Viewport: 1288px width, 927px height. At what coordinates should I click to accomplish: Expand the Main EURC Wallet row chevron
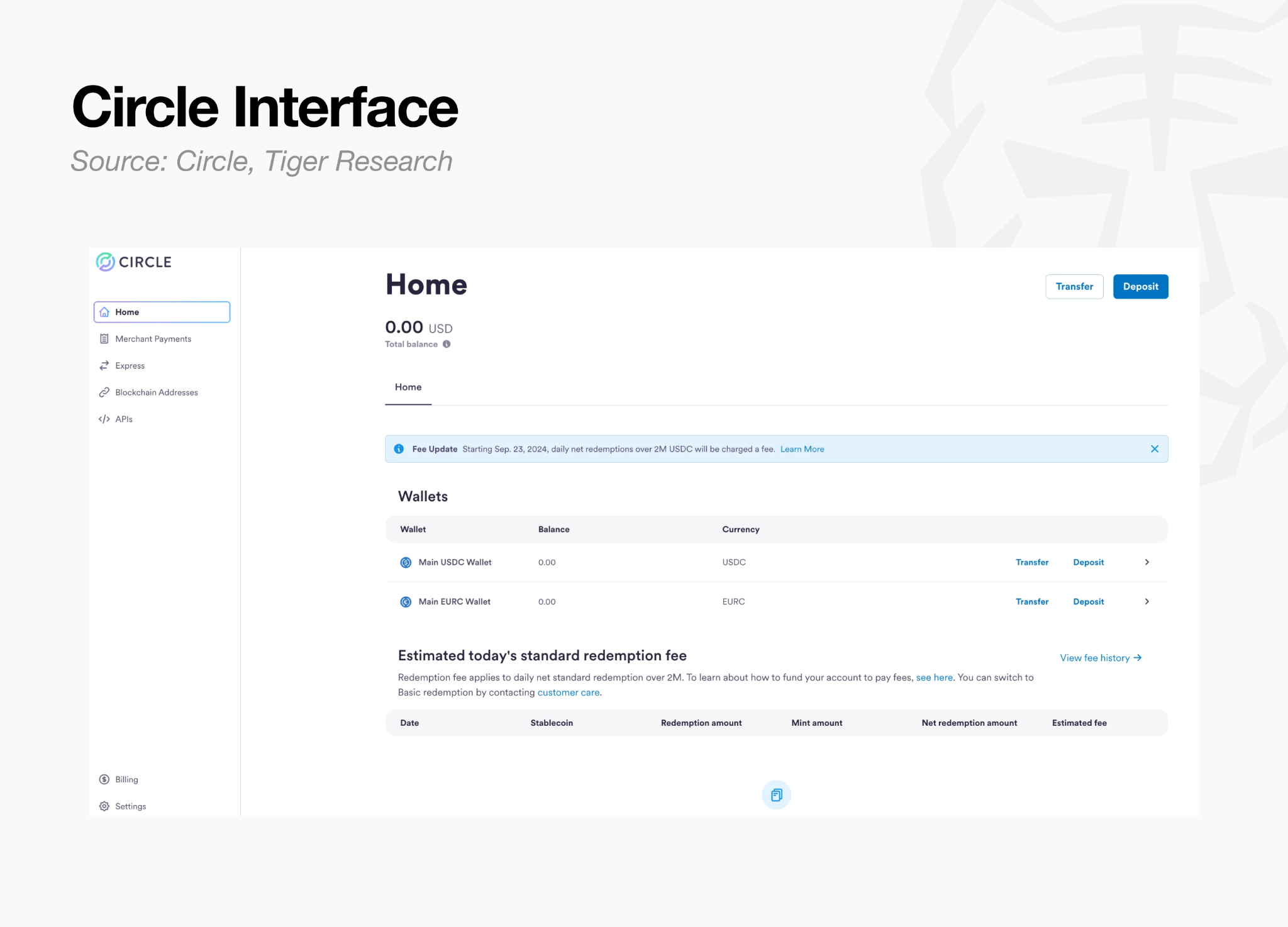[1147, 602]
